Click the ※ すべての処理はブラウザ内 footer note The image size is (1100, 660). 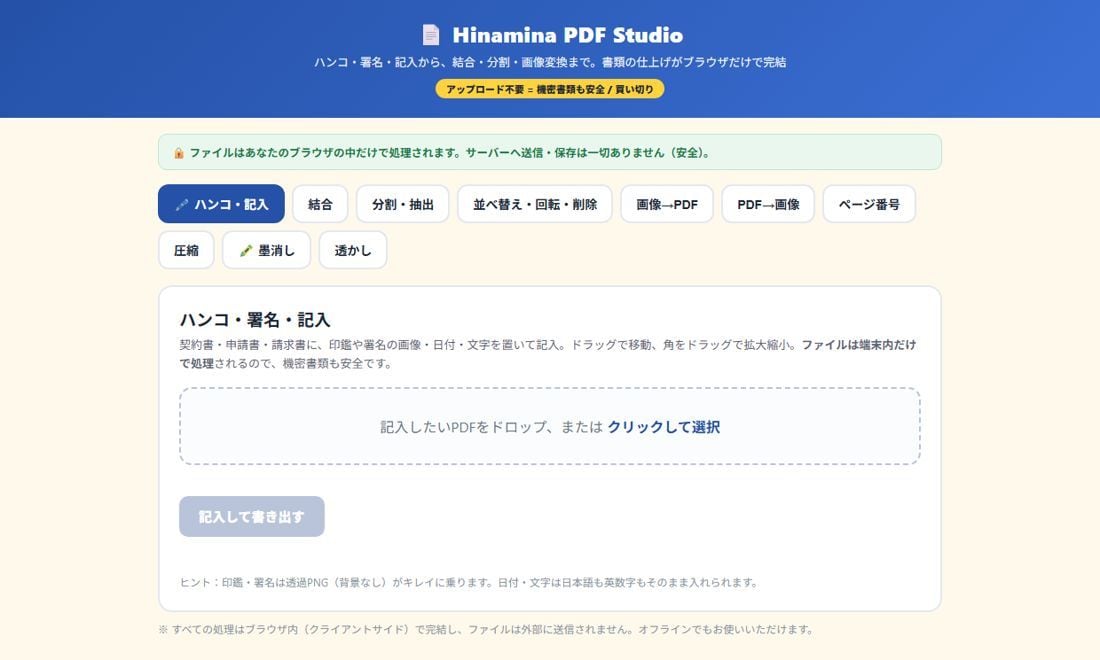point(485,629)
